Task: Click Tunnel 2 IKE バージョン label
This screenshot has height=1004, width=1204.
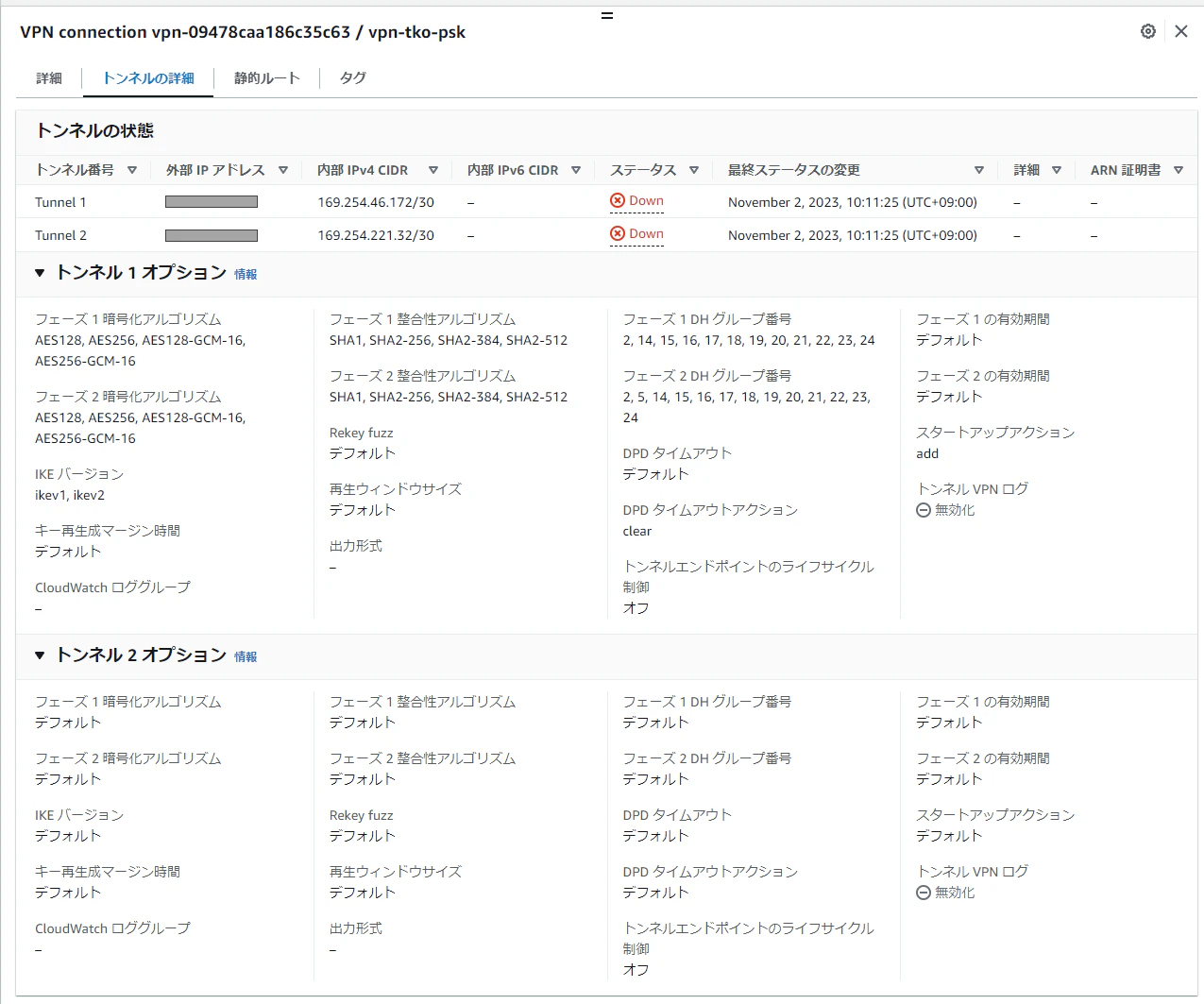Action: [x=79, y=815]
